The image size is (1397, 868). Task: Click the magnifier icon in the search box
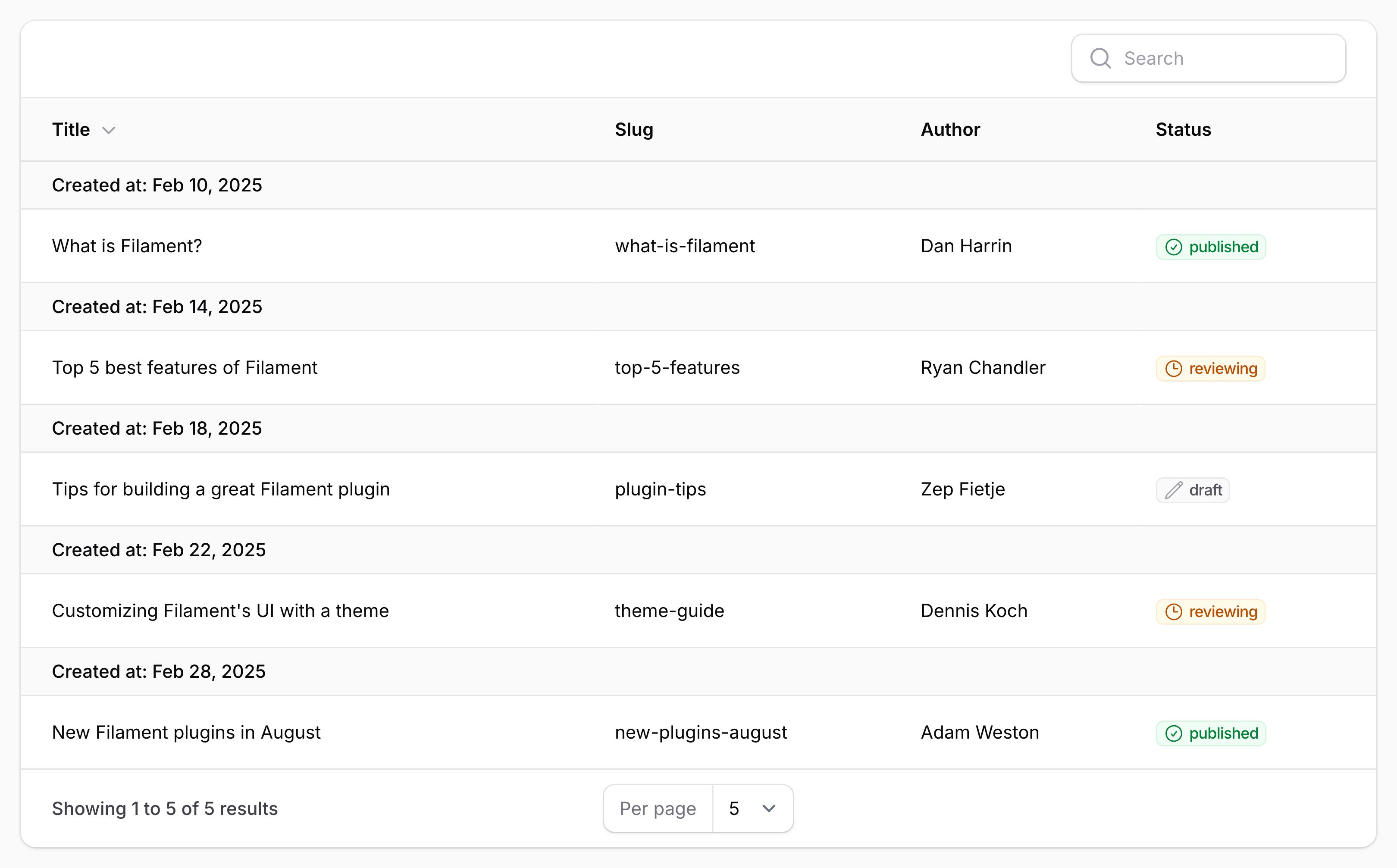click(1100, 58)
